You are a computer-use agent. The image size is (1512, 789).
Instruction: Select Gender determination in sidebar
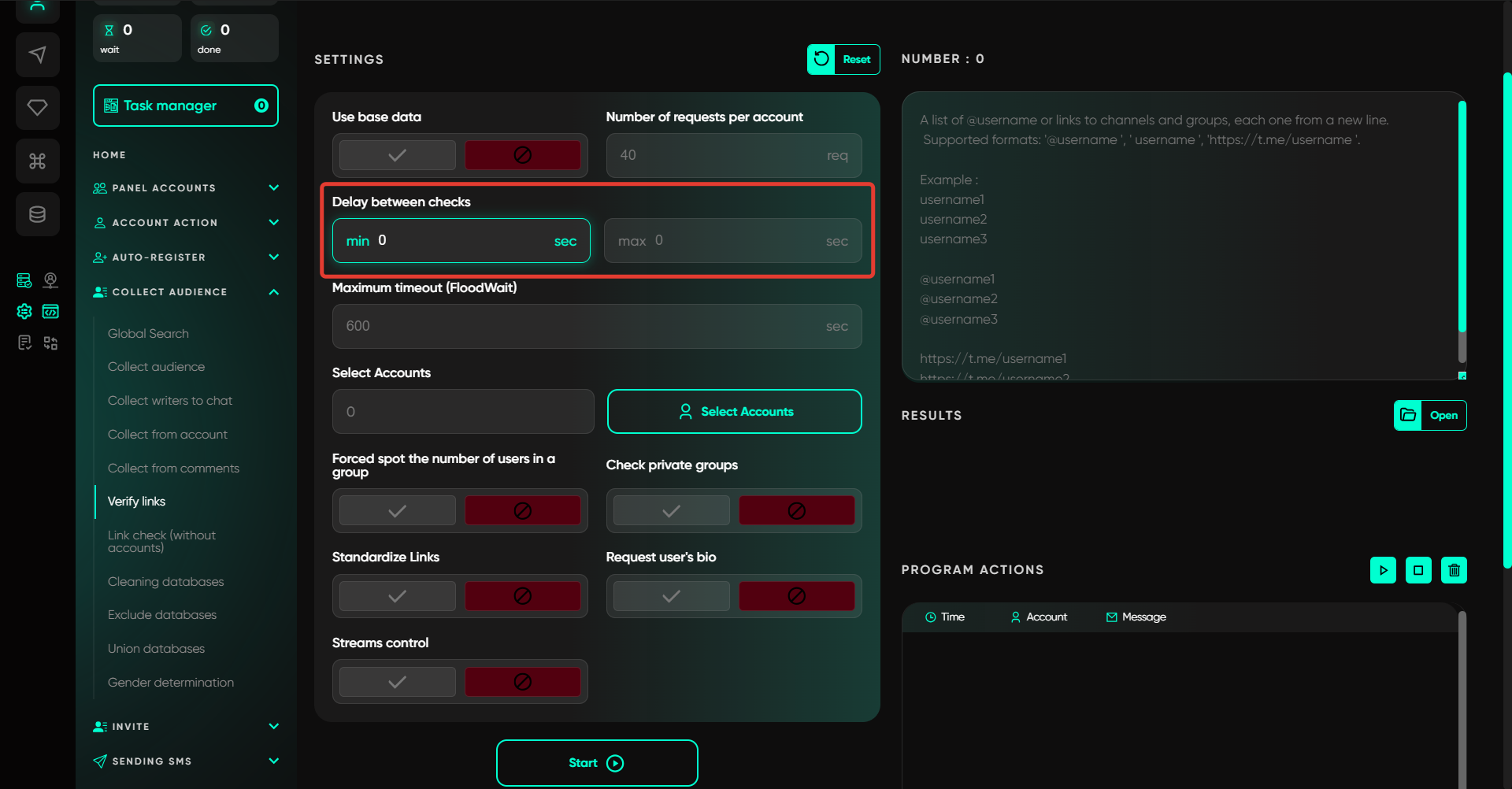pos(171,683)
